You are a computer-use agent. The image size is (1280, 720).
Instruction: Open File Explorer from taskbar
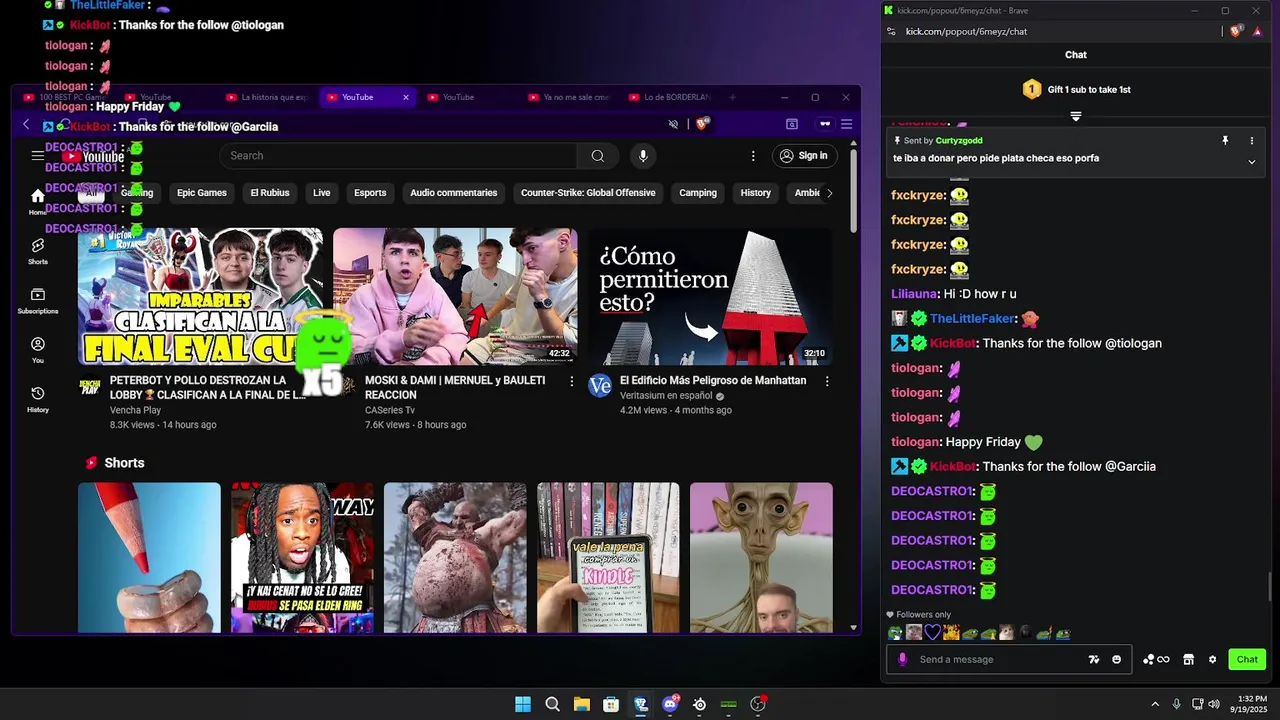coord(581,704)
